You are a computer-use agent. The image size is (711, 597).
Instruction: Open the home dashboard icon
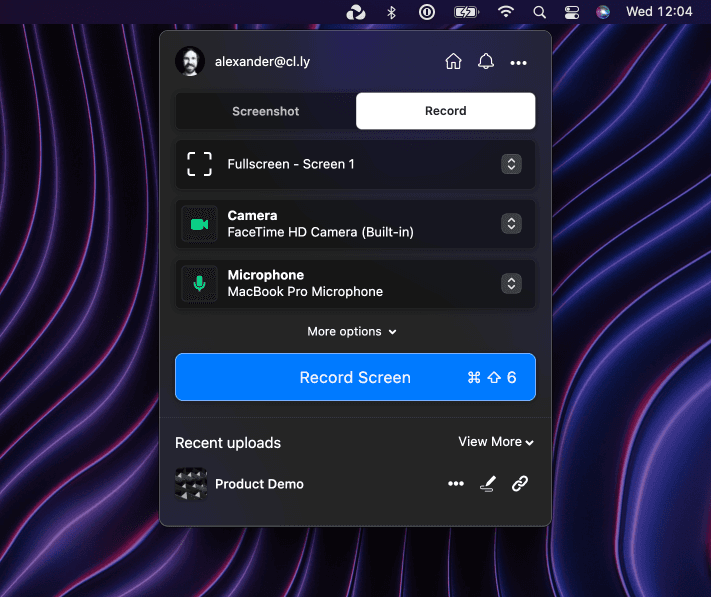(x=453, y=62)
